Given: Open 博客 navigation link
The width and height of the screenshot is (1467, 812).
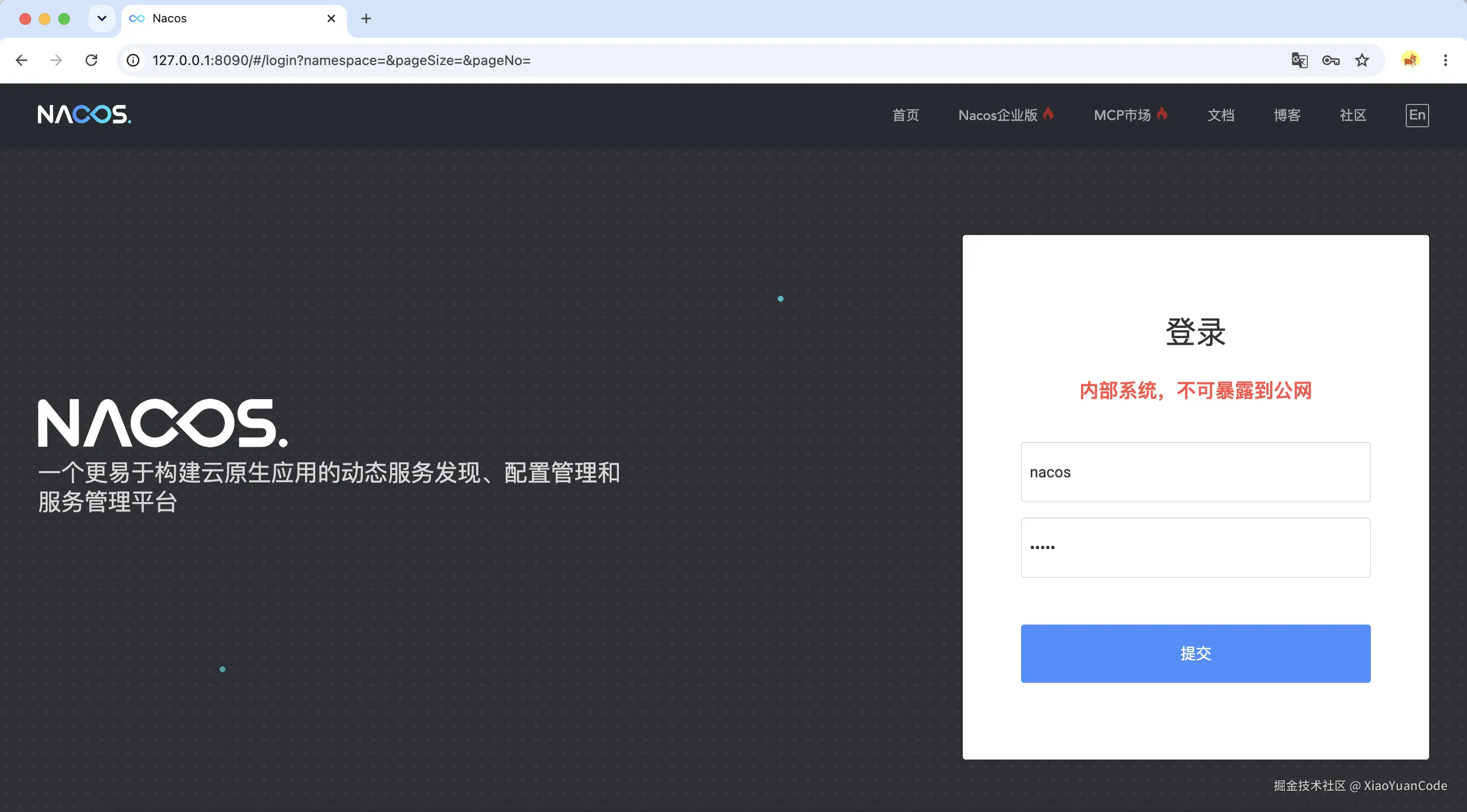Looking at the screenshot, I should tap(1287, 115).
